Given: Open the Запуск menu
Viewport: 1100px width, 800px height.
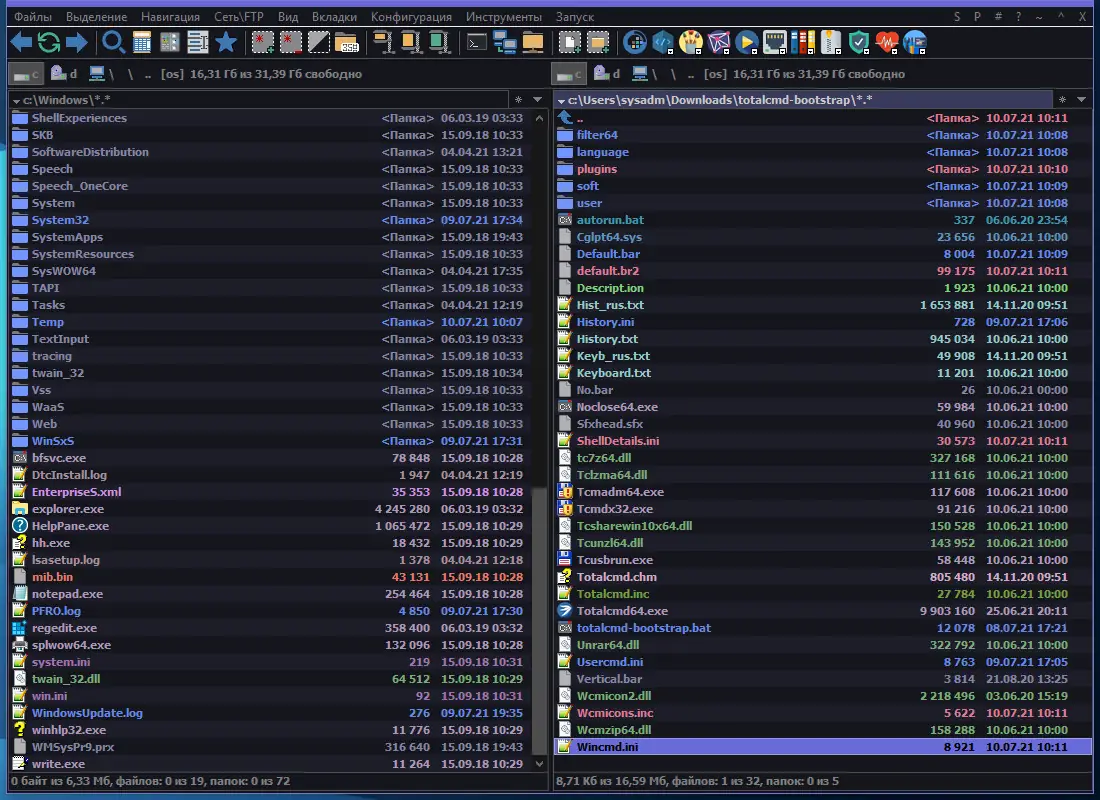Looking at the screenshot, I should 575,17.
